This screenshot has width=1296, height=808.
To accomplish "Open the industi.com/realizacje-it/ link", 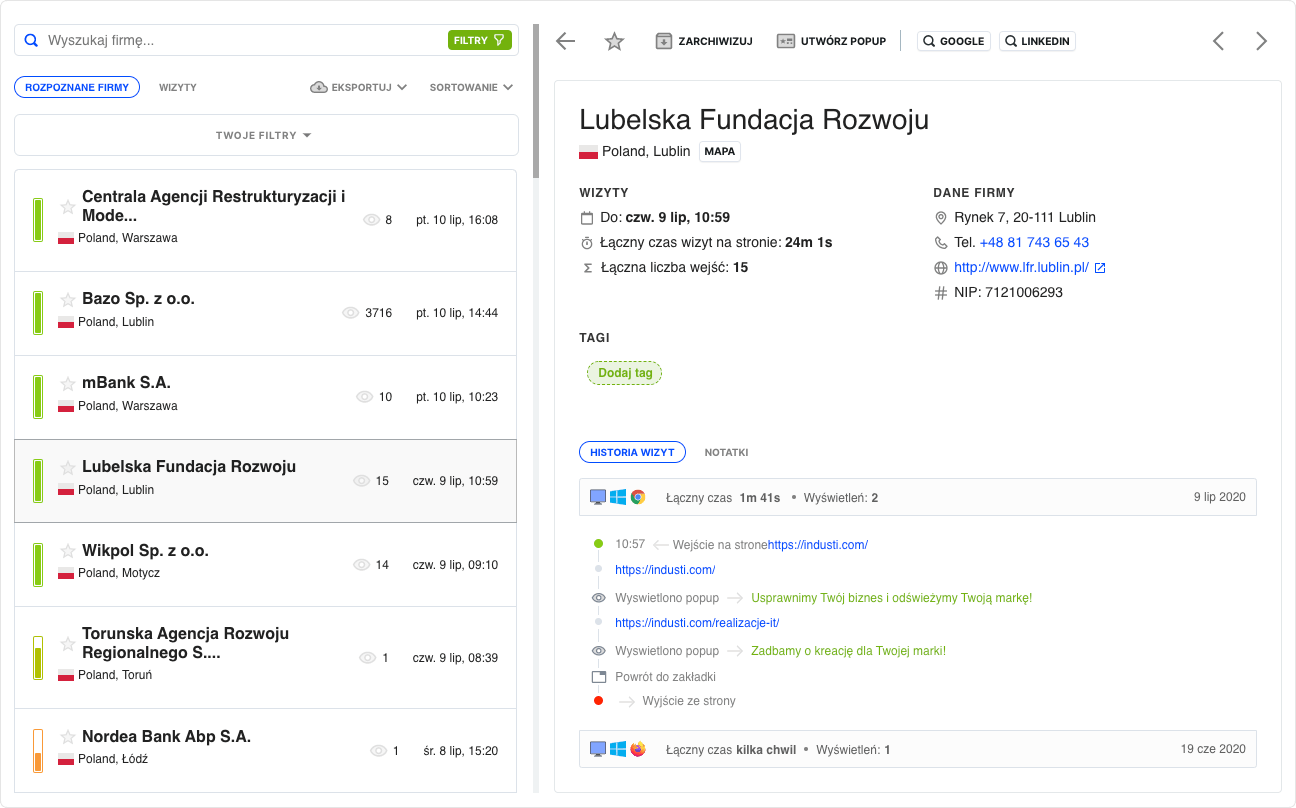I will coord(697,622).
